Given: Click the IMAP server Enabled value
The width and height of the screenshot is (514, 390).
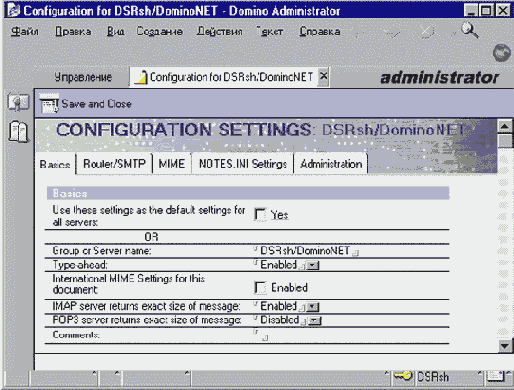Looking at the screenshot, I should 278,306.
